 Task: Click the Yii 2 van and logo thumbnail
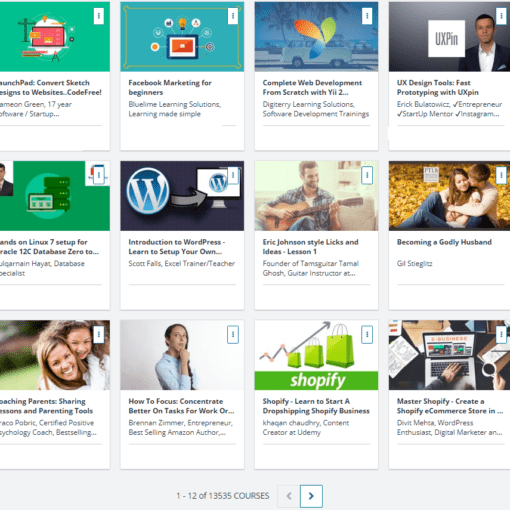[316, 37]
